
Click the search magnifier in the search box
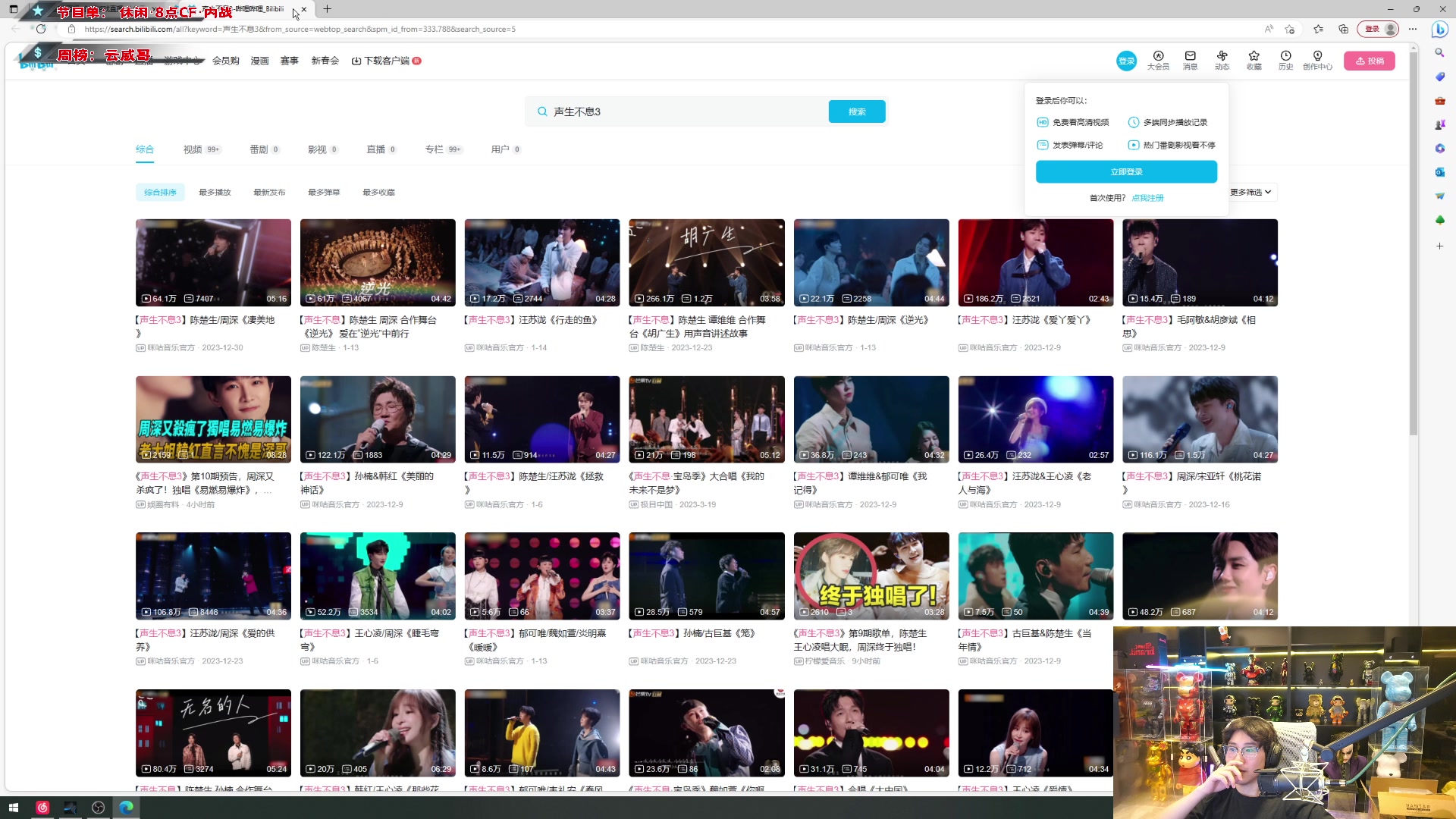[x=541, y=111]
